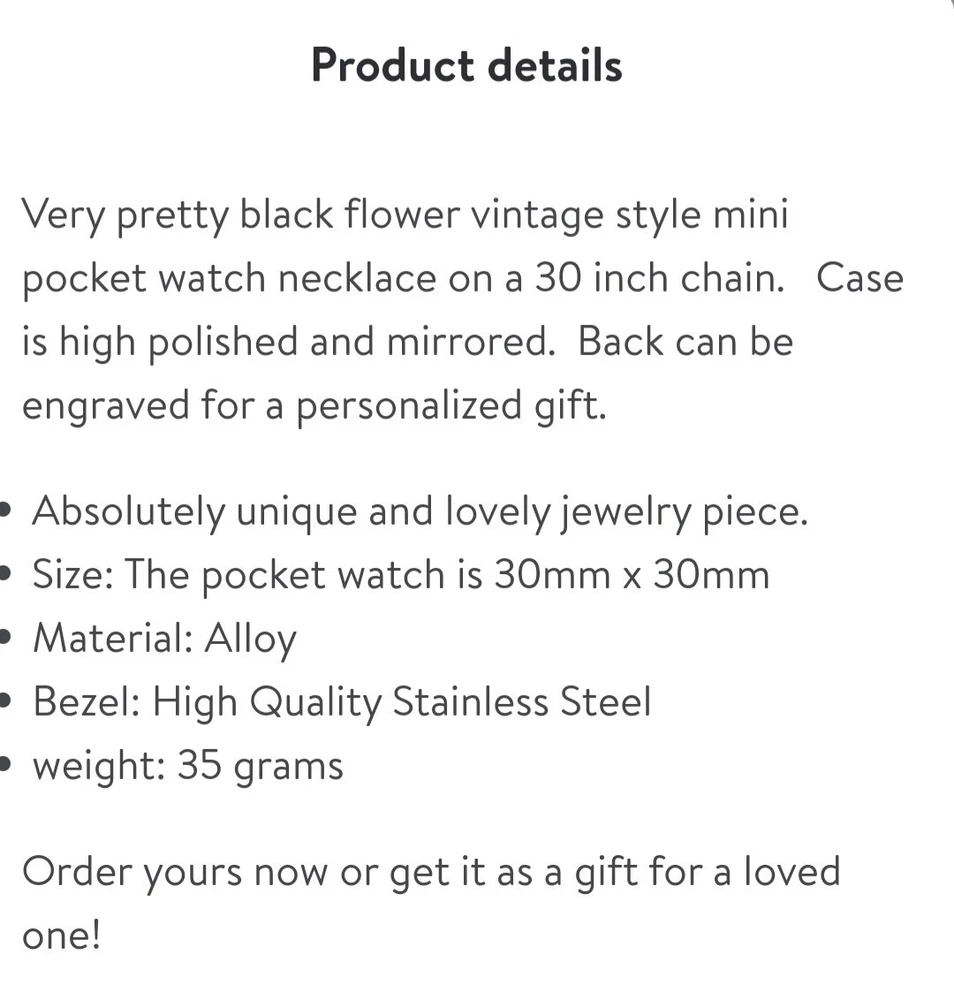Click the bullet dot beside 'Size'
This screenshot has width=954, height=1000.
[6, 576]
